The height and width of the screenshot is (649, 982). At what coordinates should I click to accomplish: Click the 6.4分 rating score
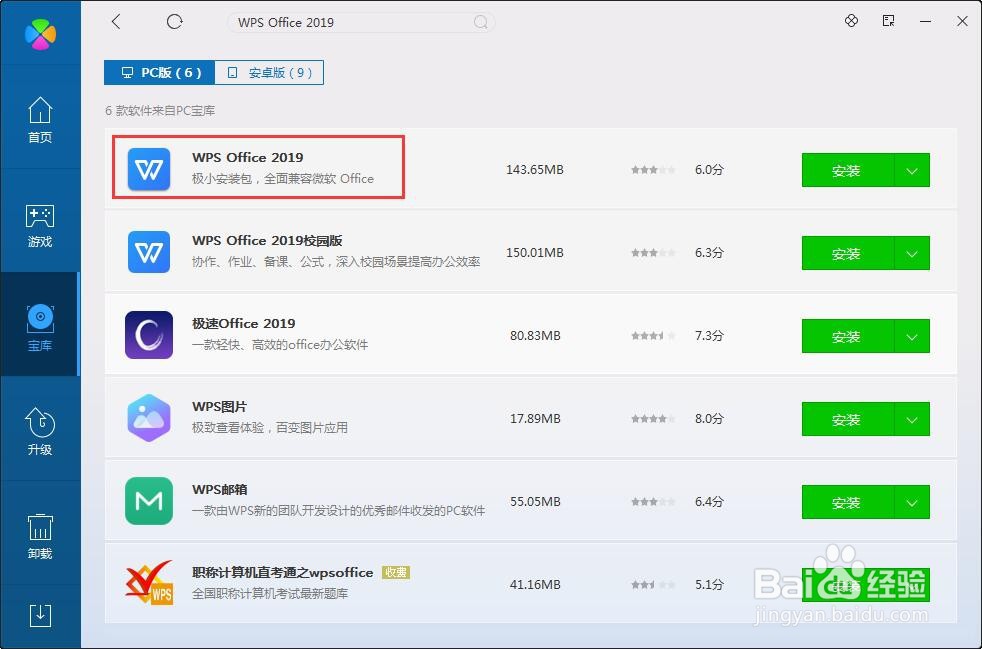[x=709, y=502]
